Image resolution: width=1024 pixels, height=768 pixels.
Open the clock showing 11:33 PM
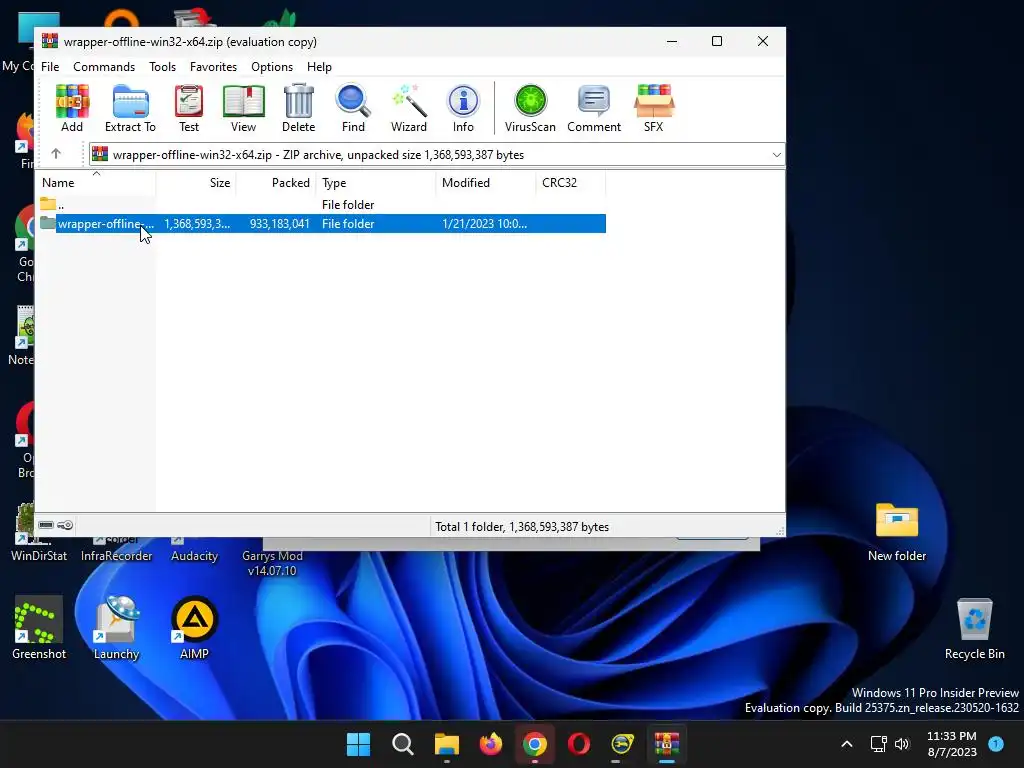[952, 744]
